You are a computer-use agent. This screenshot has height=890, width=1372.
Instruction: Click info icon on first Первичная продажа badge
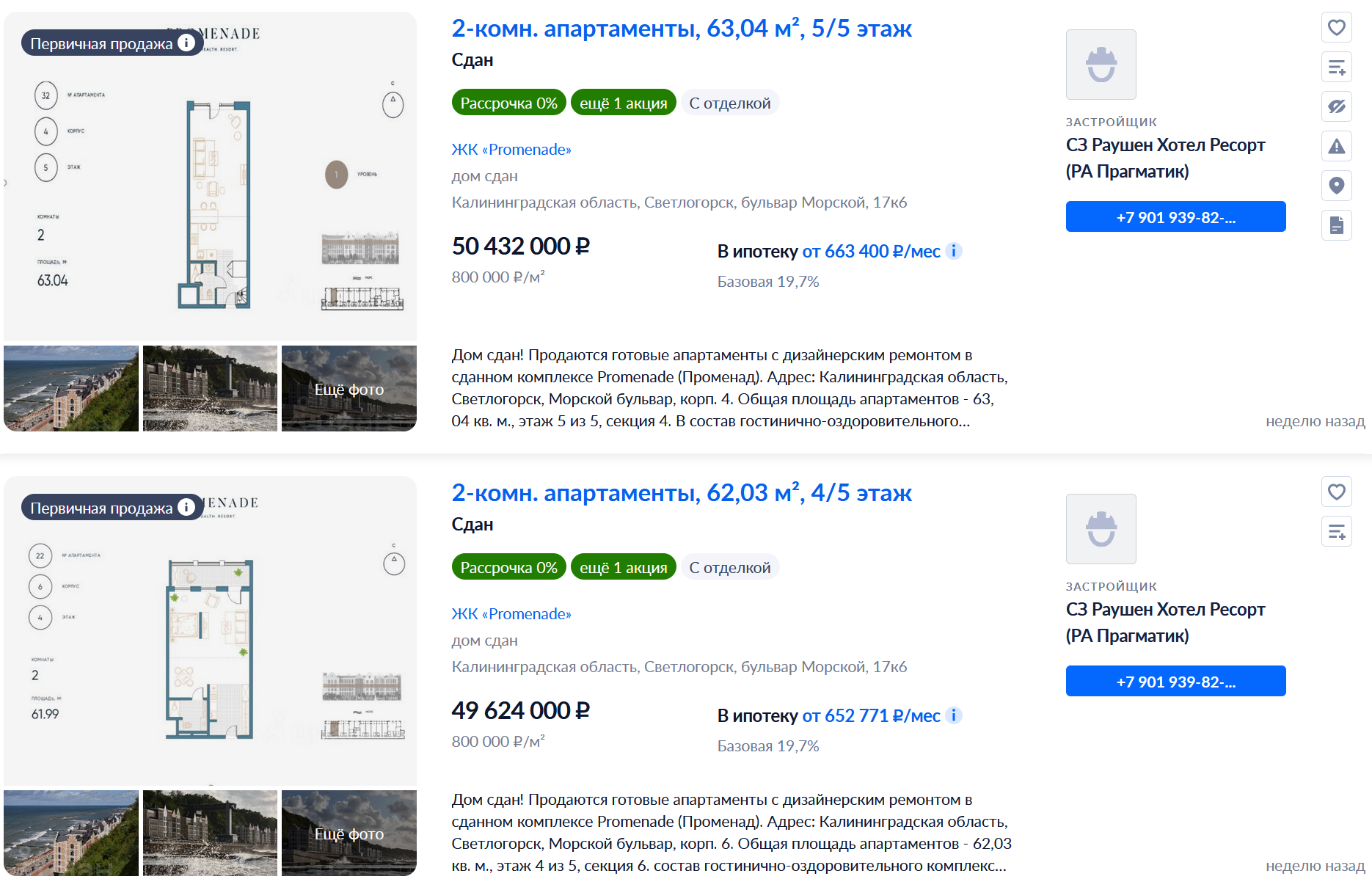point(187,43)
